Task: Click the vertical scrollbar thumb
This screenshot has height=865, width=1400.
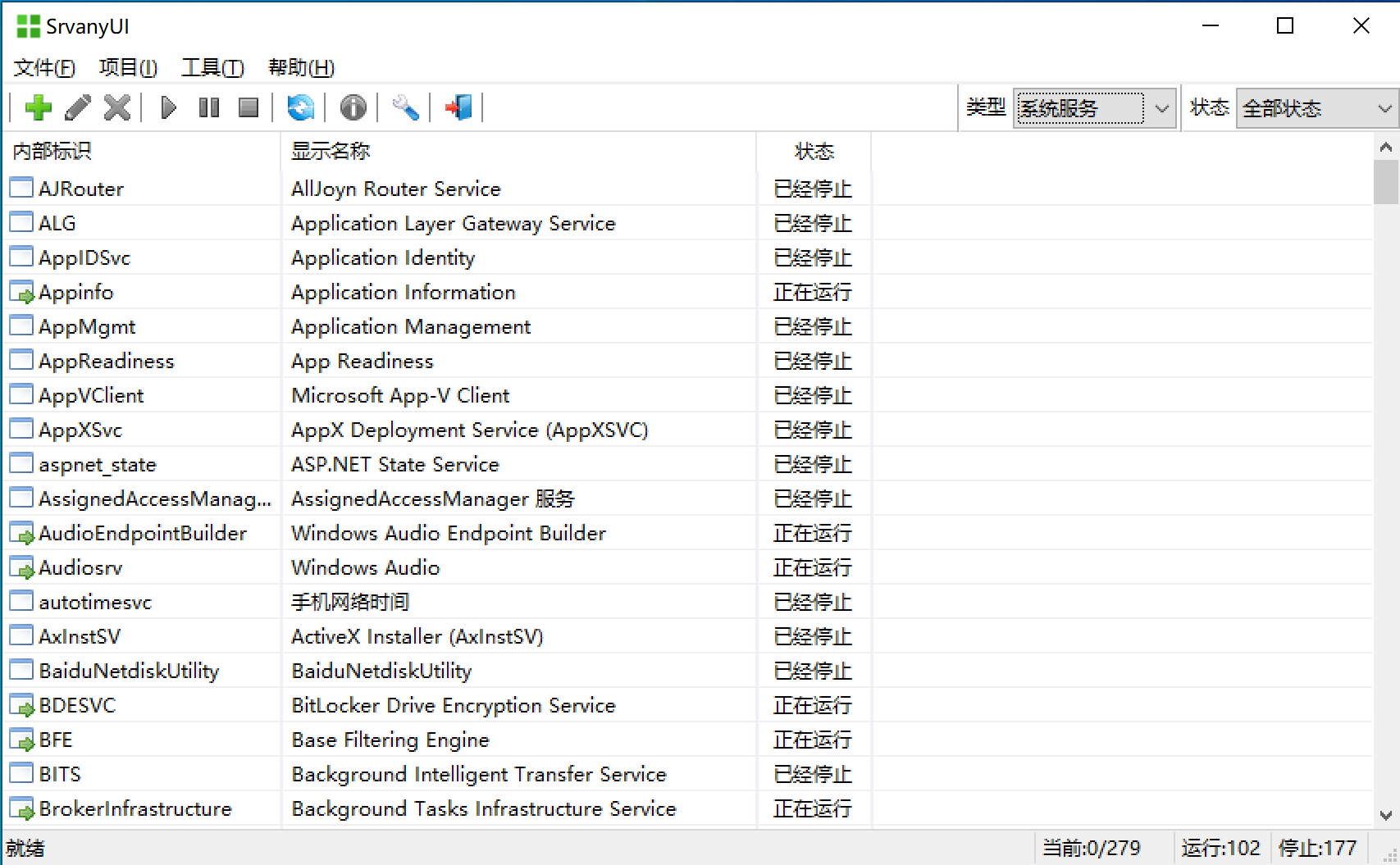Action: click(x=1385, y=182)
